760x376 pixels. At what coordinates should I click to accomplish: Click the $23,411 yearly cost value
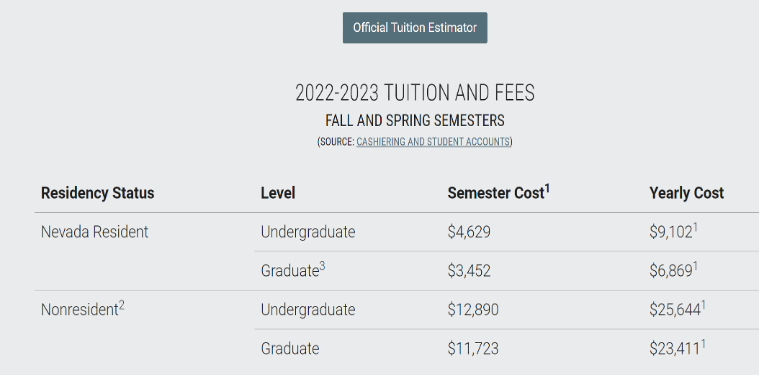675,348
